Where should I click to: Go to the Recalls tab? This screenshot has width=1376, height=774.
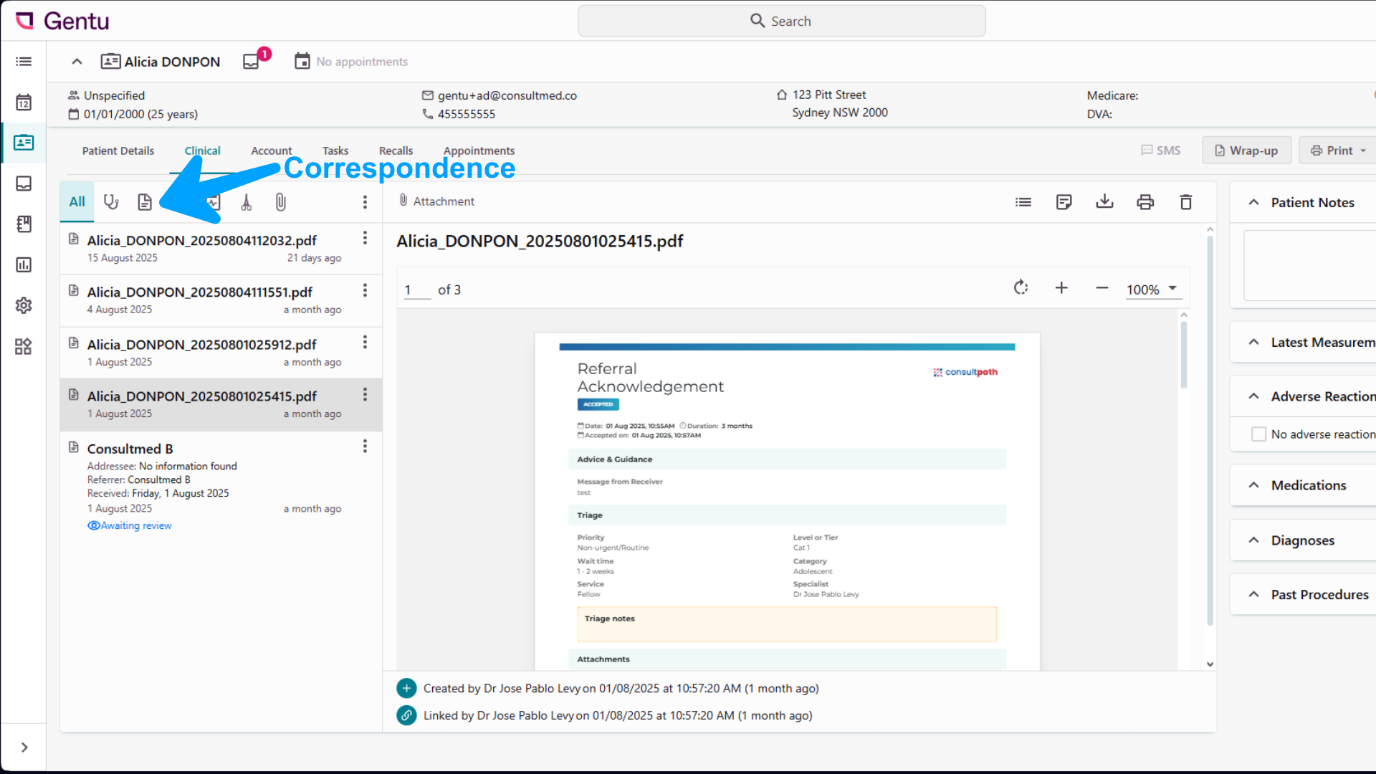pos(396,151)
